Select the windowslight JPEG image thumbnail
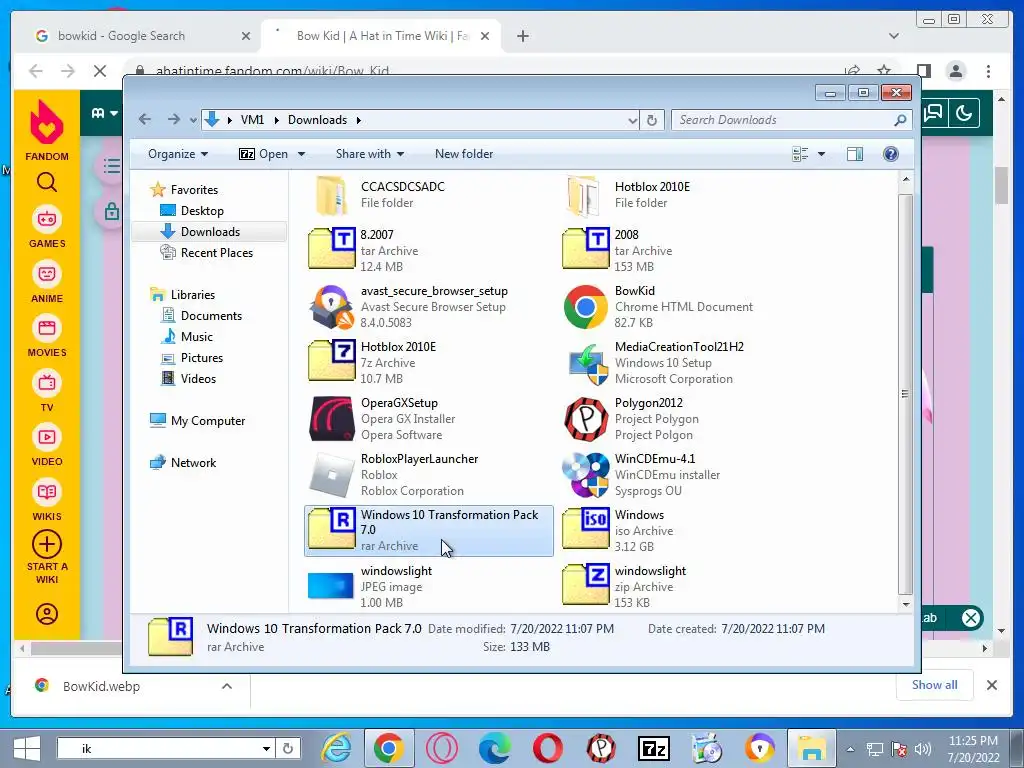The image size is (1024, 768). (x=330, y=586)
